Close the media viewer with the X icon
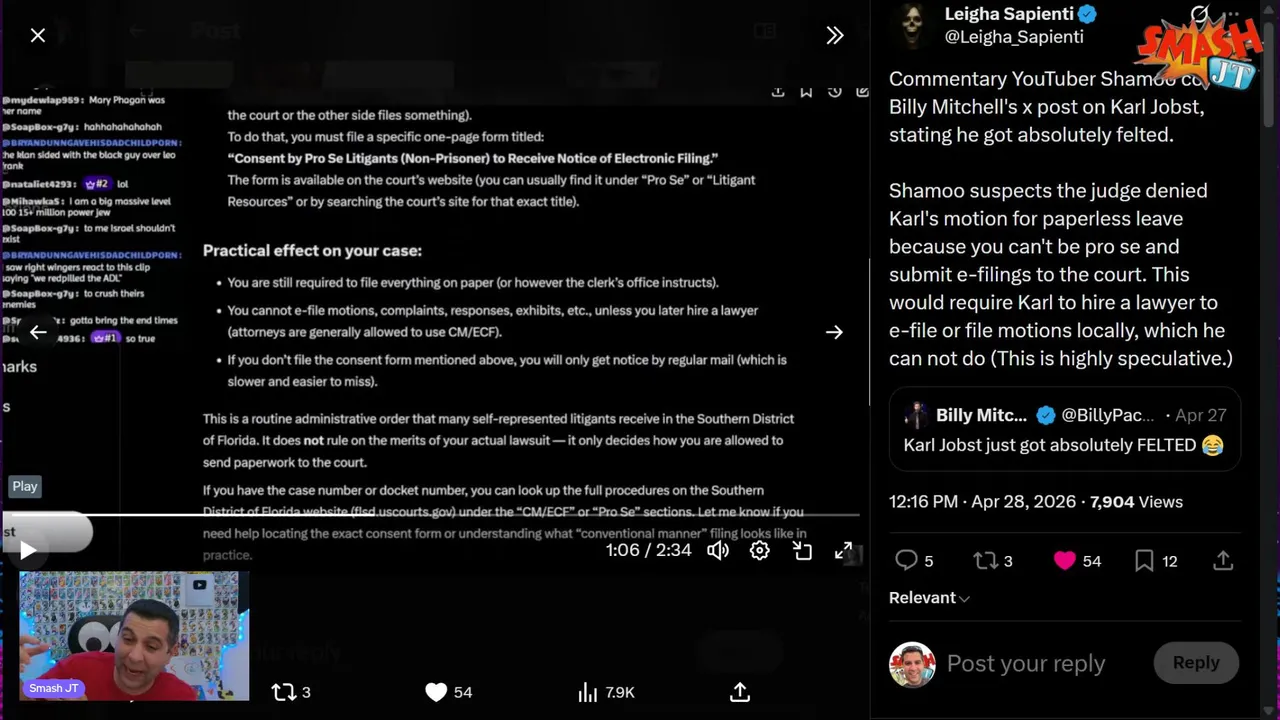This screenshot has width=1280, height=720. (x=38, y=36)
